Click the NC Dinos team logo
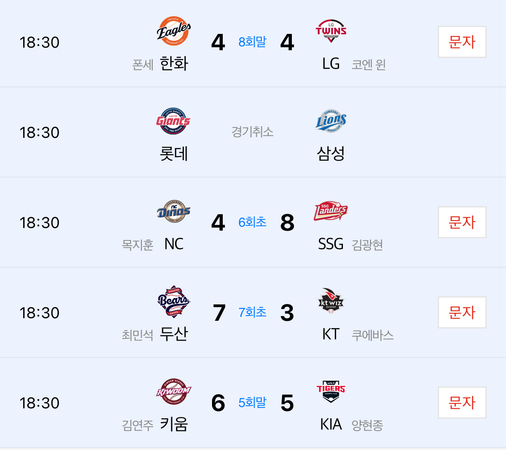 coord(174,211)
